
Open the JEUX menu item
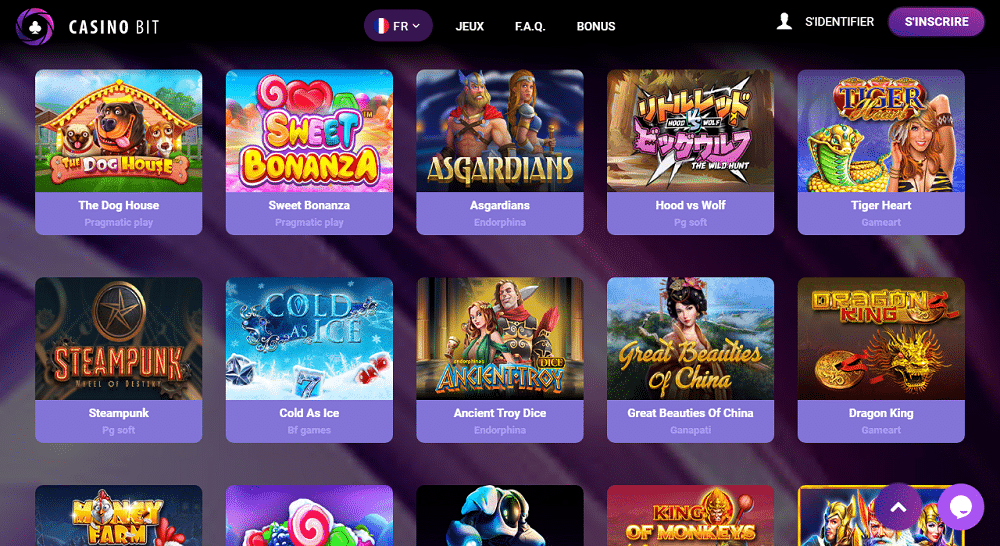[x=469, y=27]
